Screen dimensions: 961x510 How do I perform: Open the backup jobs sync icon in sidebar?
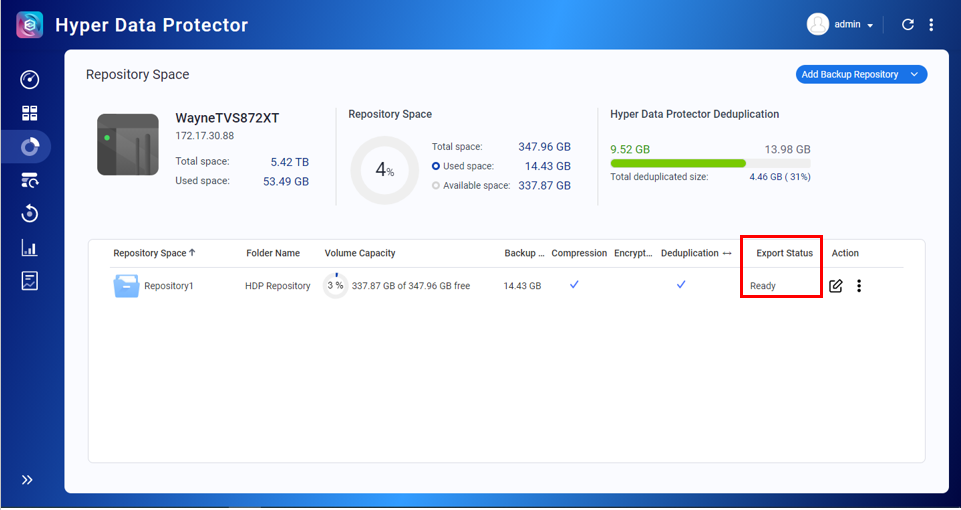[29, 180]
